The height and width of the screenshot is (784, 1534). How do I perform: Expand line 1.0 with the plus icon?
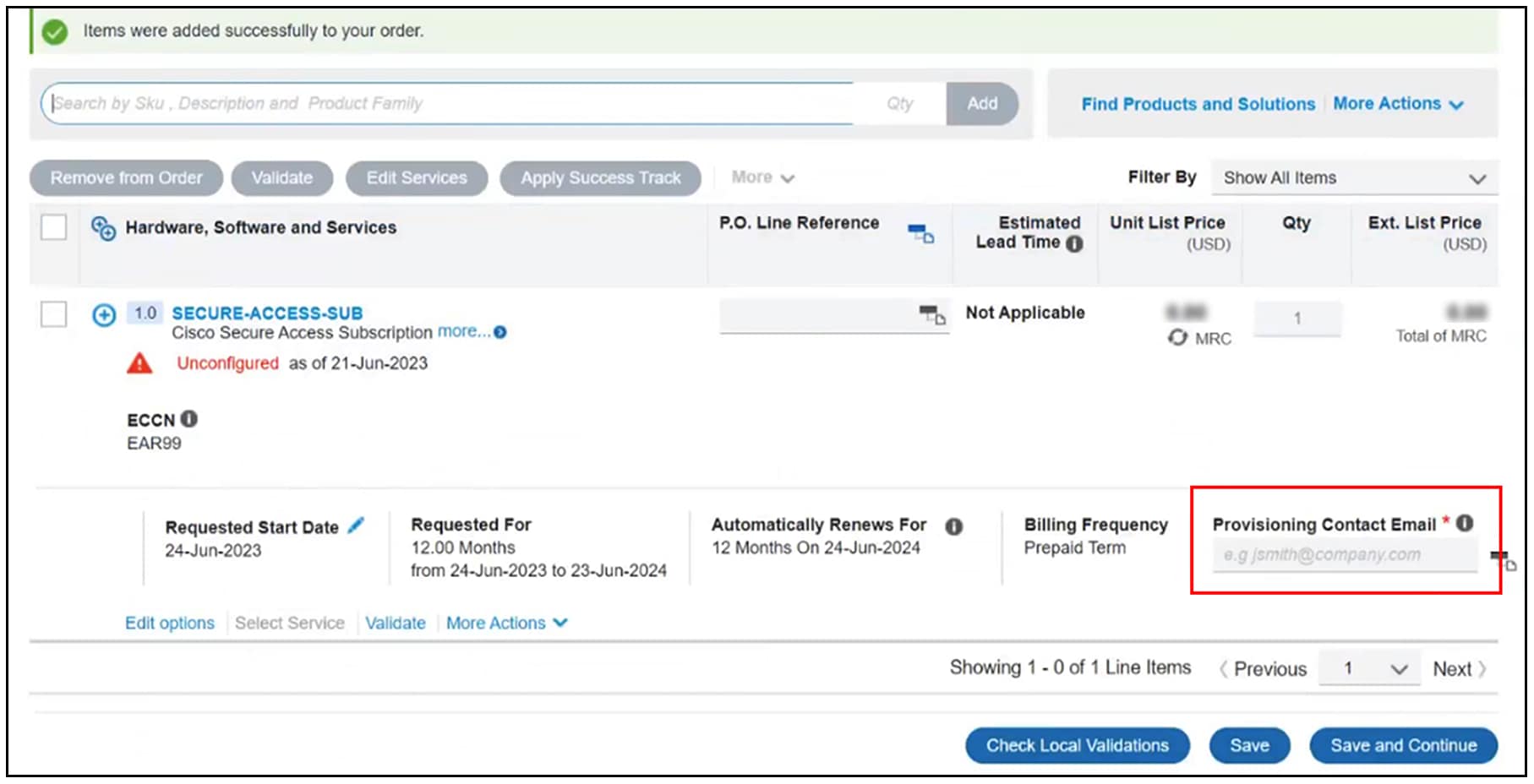click(104, 315)
